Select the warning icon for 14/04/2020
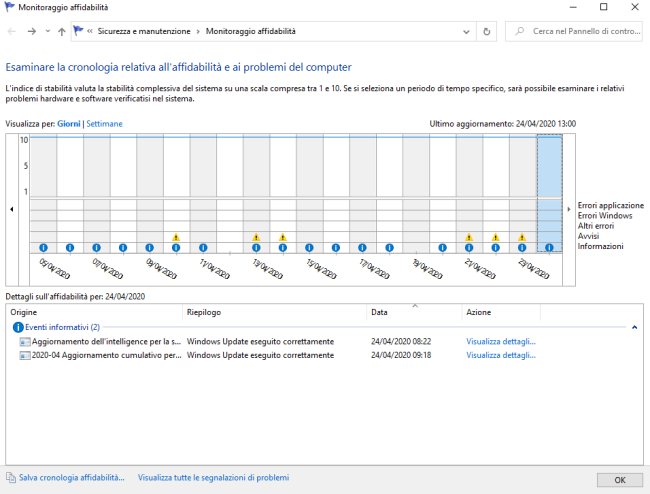The height and width of the screenshot is (494, 650). pos(283,237)
